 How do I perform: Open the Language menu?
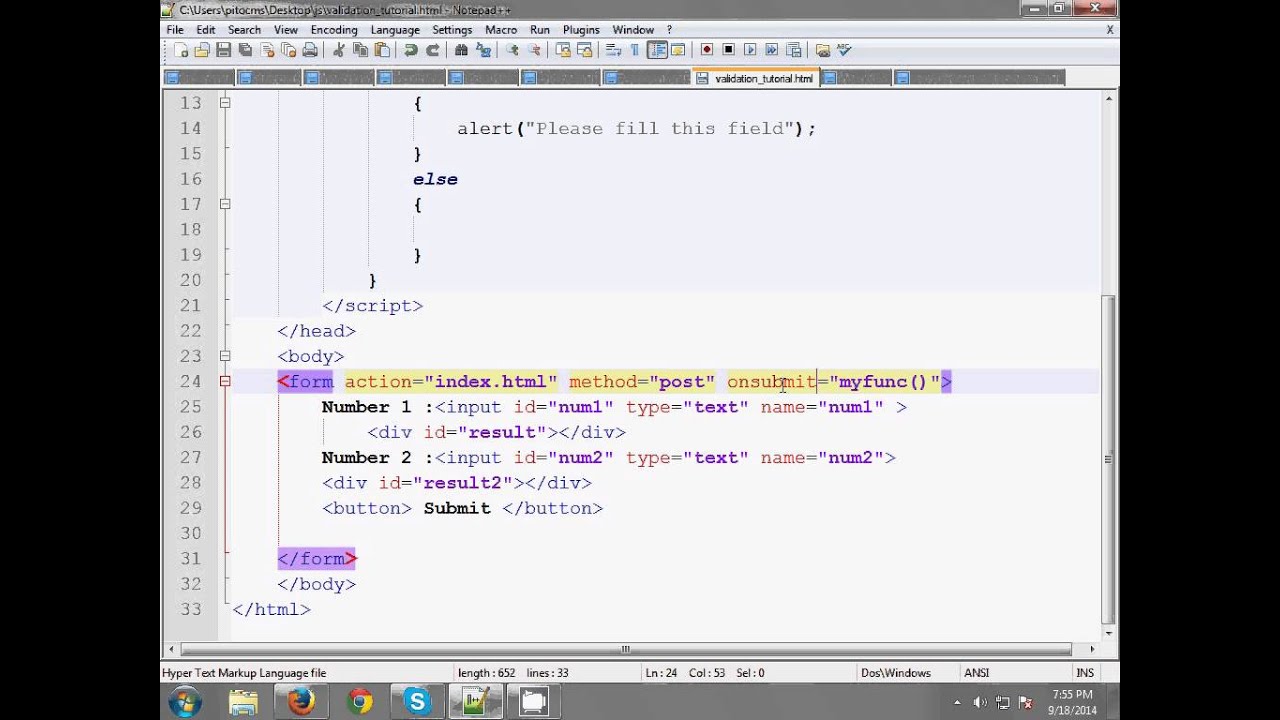coord(395,30)
